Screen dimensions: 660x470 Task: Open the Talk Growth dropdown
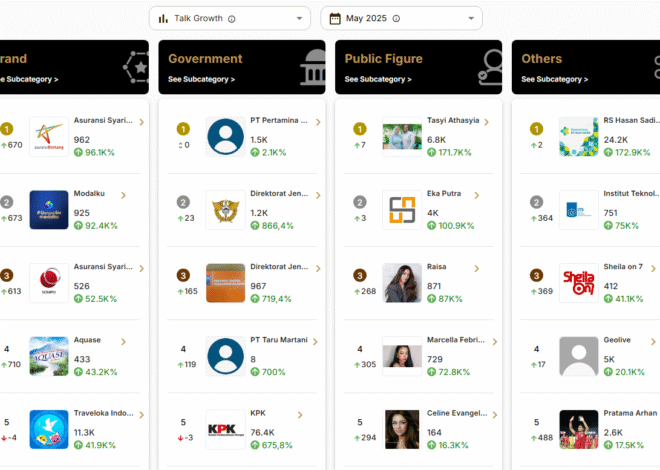[x=230, y=19]
